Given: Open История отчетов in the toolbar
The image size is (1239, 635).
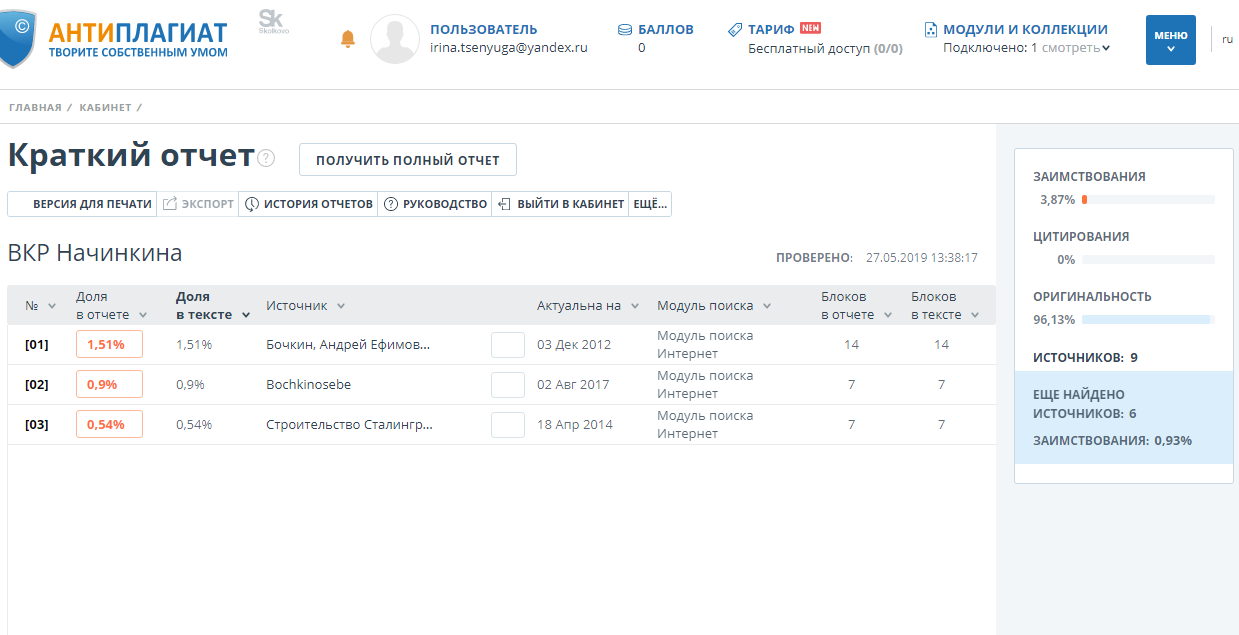Looking at the screenshot, I should pos(308,204).
